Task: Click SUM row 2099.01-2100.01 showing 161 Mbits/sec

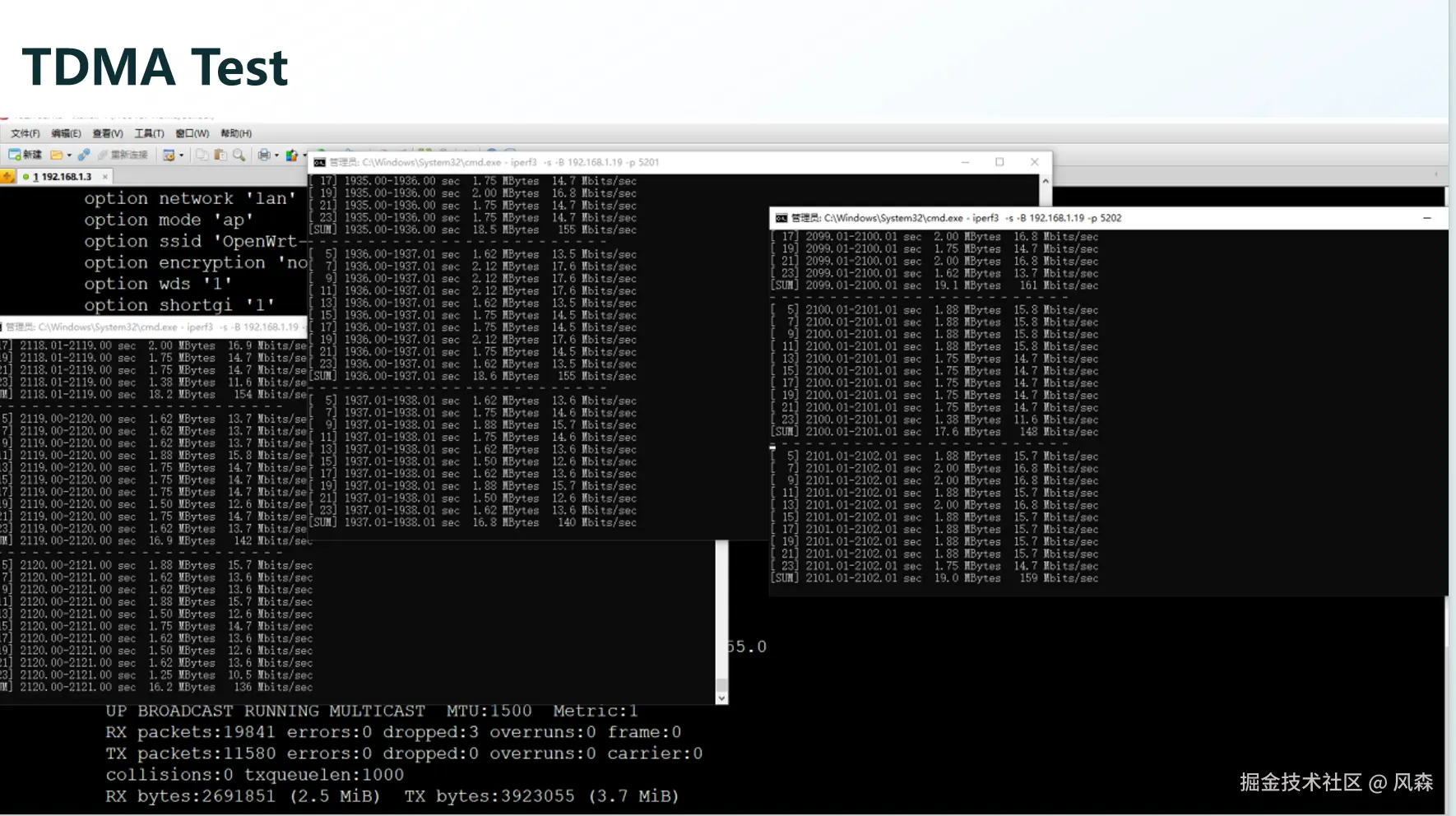Action: pyautogui.click(x=934, y=285)
